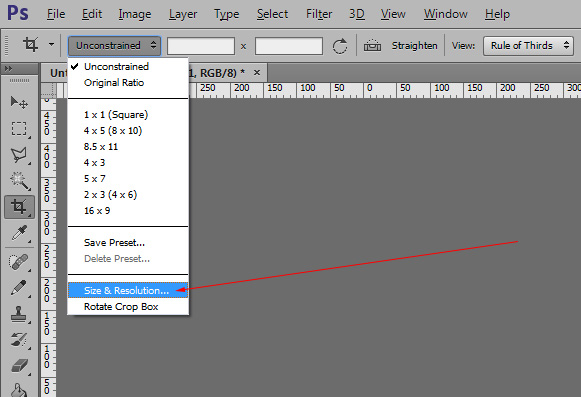This screenshot has height=397, width=581.
Task: Click the Straighten level icon
Action: [372, 46]
